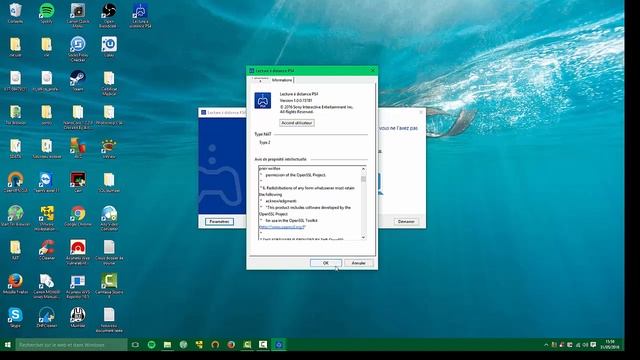The width and height of the screenshot is (640, 360).
Task: Open File Explorer from the taskbar
Action: click(x=167, y=345)
